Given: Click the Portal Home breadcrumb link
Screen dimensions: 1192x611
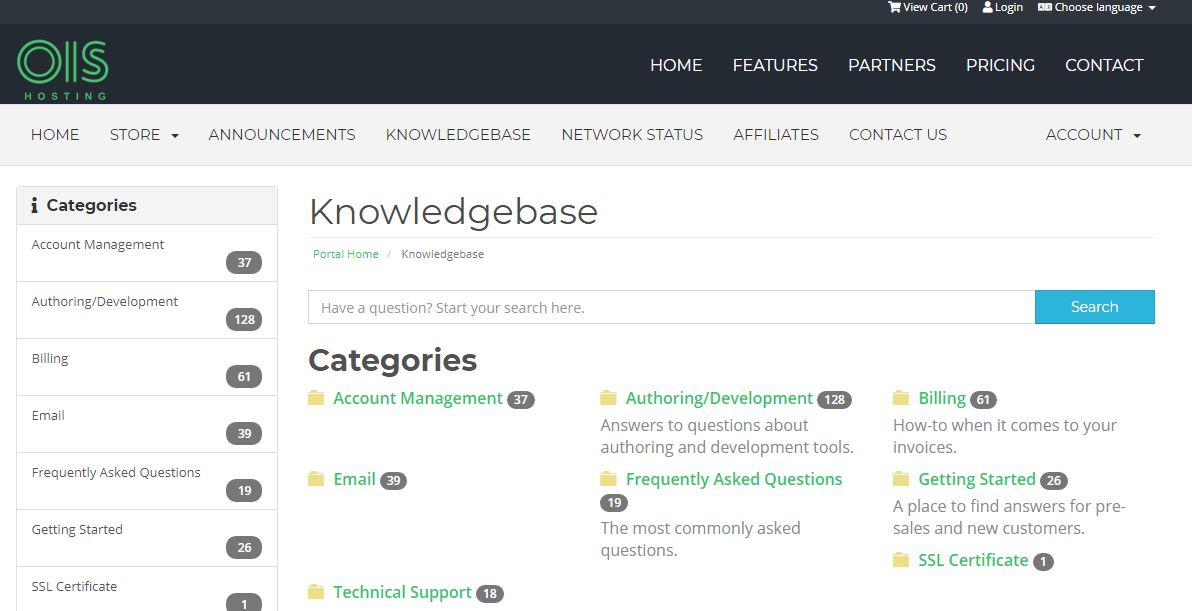Looking at the screenshot, I should pyautogui.click(x=346, y=254).
